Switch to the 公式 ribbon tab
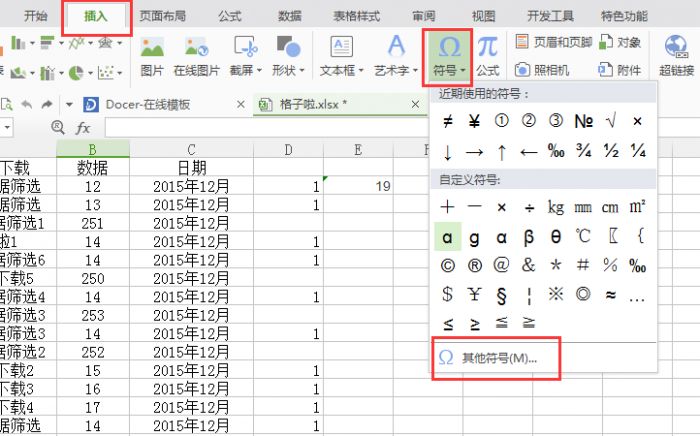Viewport: 700px width, 436px height. (230, 16)
